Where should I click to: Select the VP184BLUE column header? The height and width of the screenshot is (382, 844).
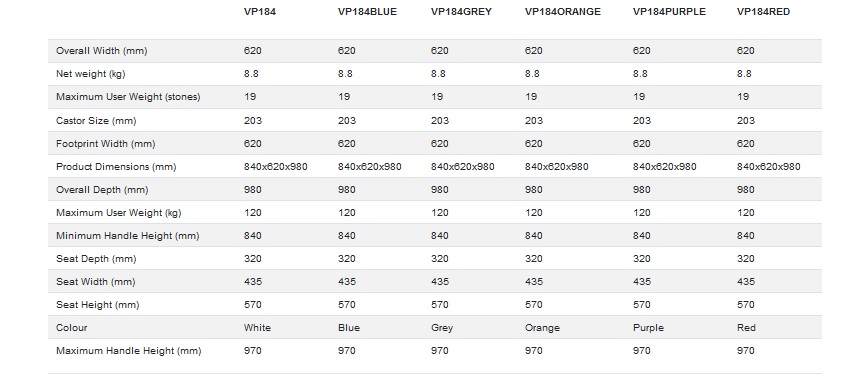367,12
